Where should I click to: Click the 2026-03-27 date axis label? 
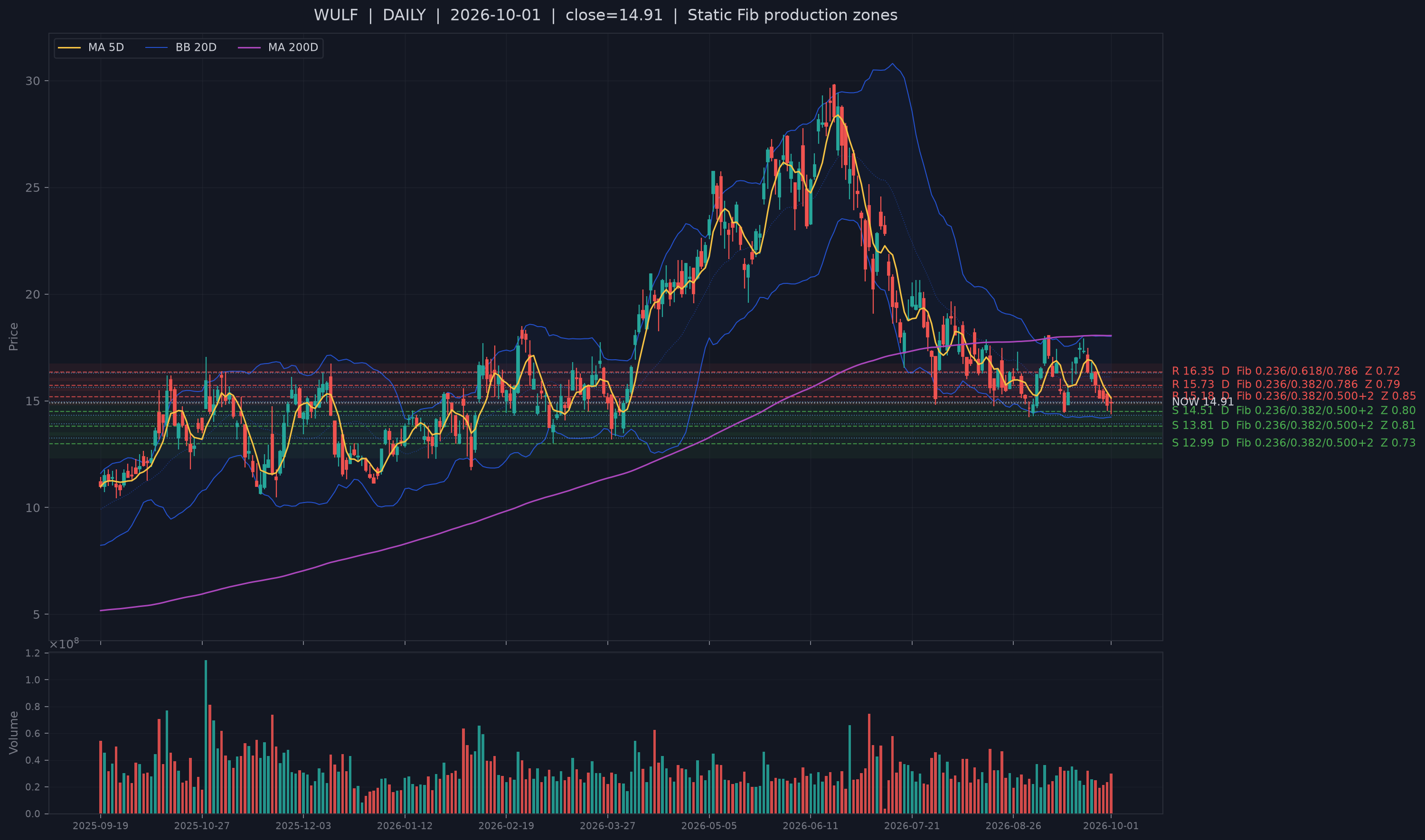[x=607, y=826]
